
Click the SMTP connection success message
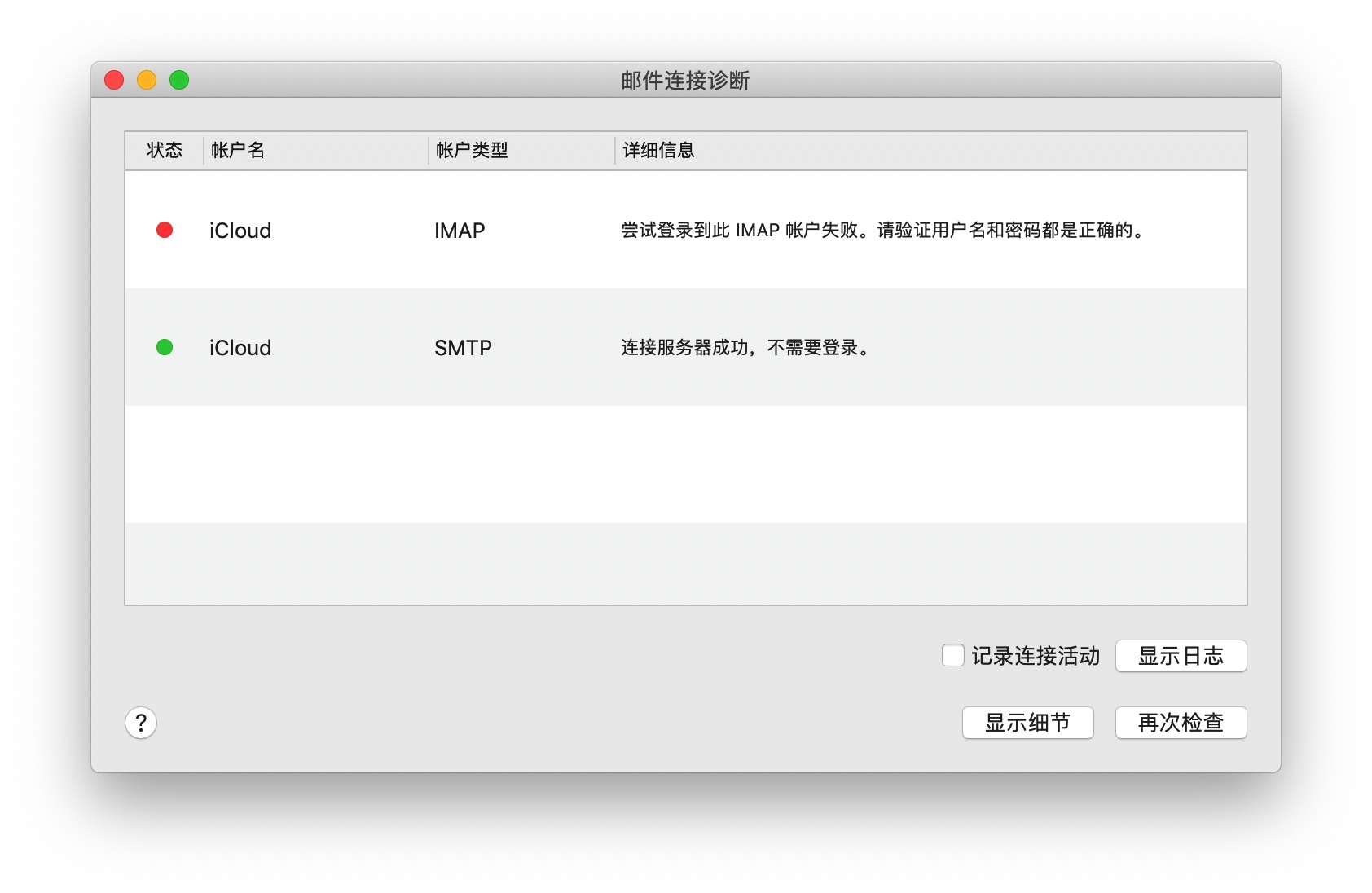pyautogui.click(x=746, y=348)
